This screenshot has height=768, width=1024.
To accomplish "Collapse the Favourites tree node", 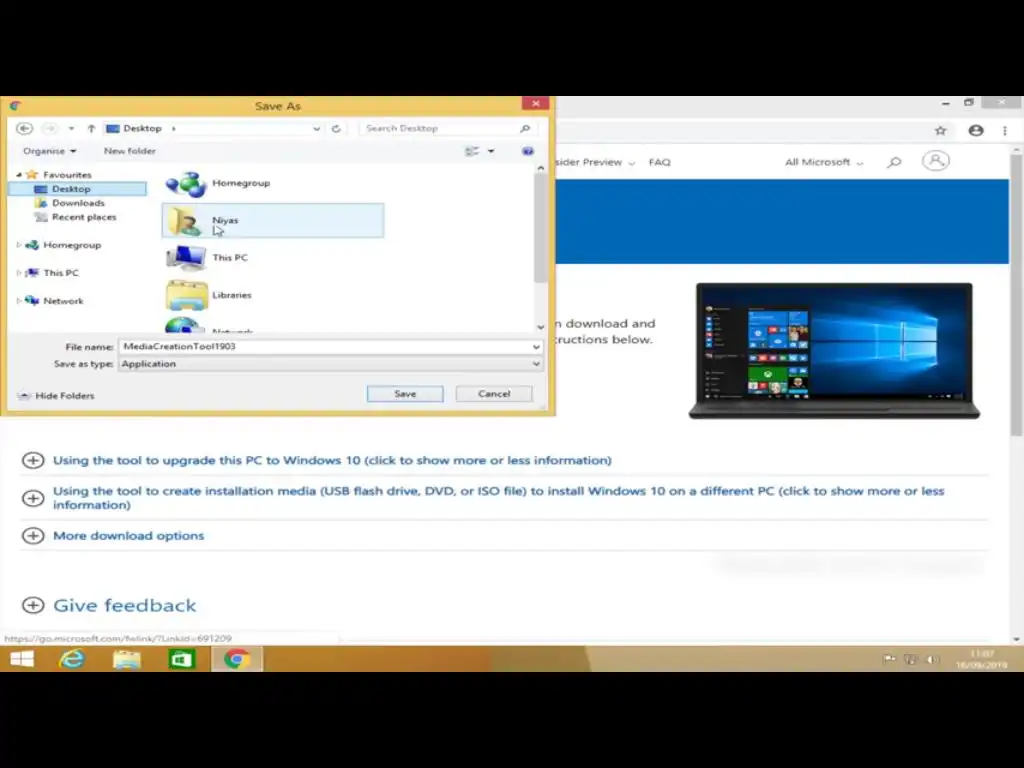I will 19,175.
